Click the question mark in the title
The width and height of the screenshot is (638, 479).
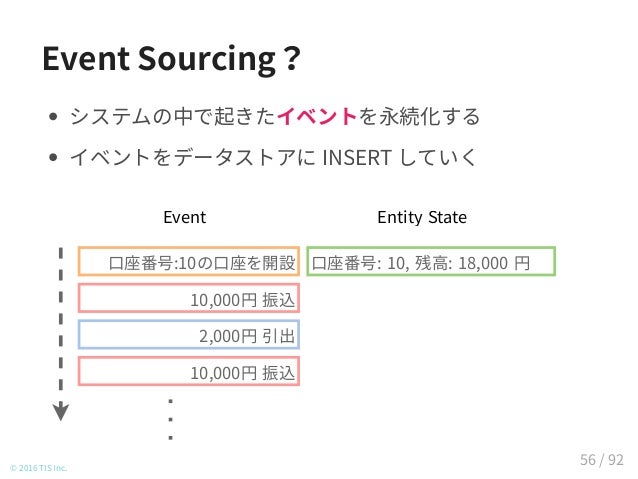(x=293, y=60)
